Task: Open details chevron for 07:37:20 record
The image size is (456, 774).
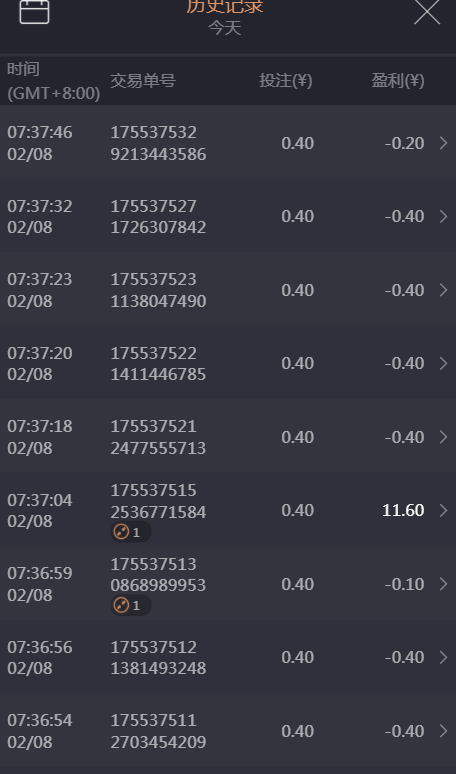Action: 443,363
